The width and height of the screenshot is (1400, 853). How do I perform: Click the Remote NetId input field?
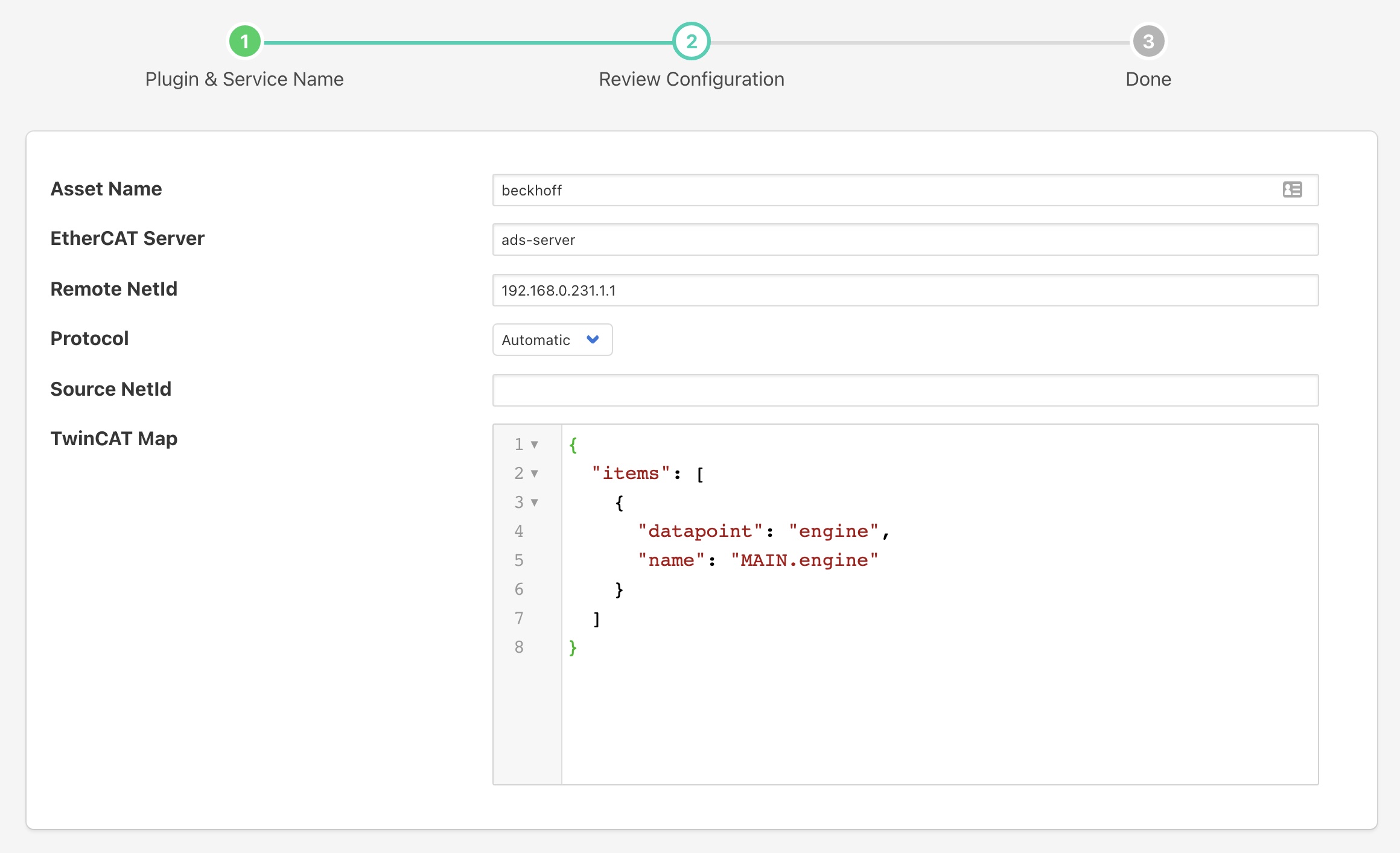905,290
